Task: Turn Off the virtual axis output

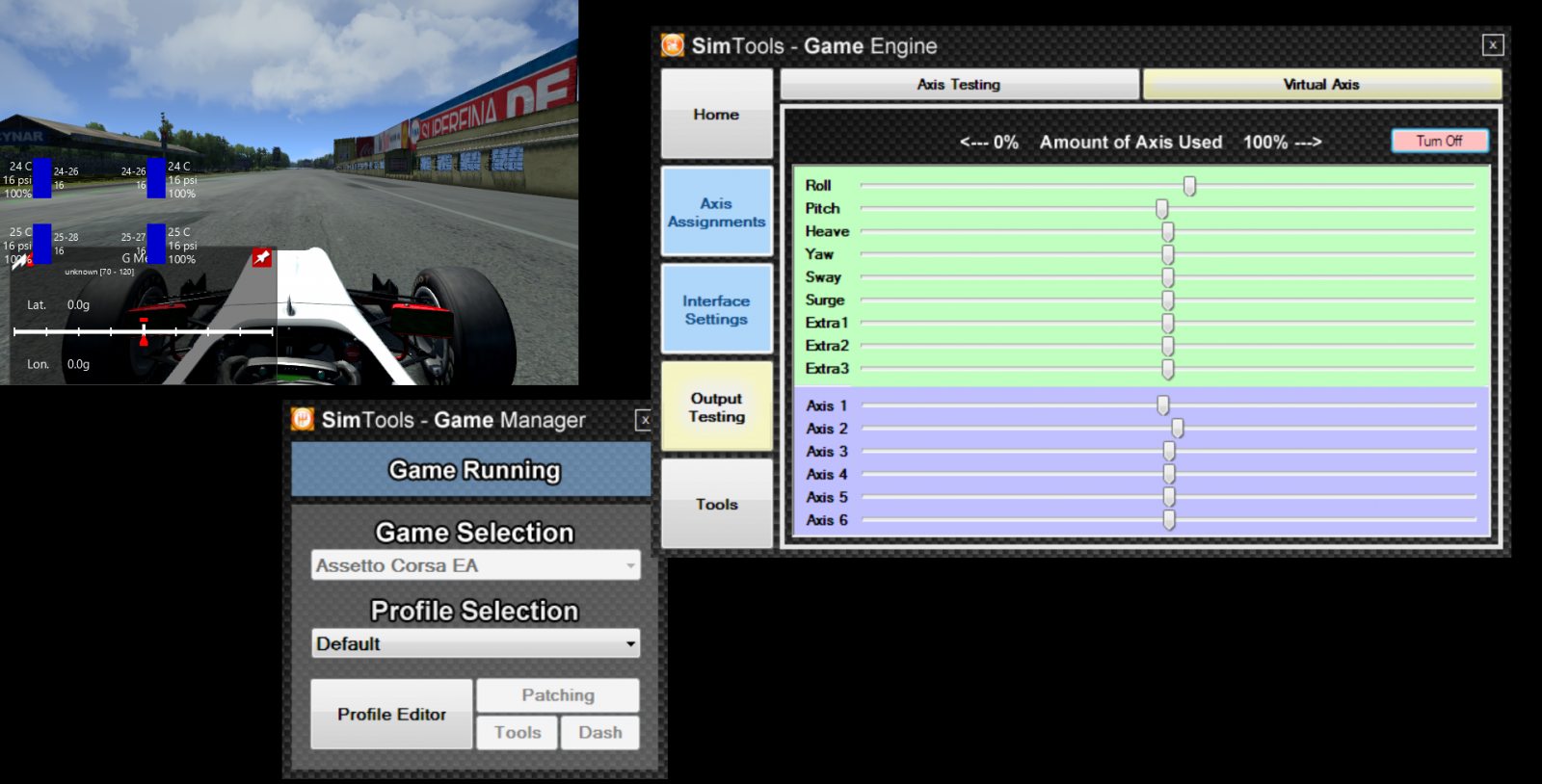Action: pyautogui.click(x=1440, y=141)
